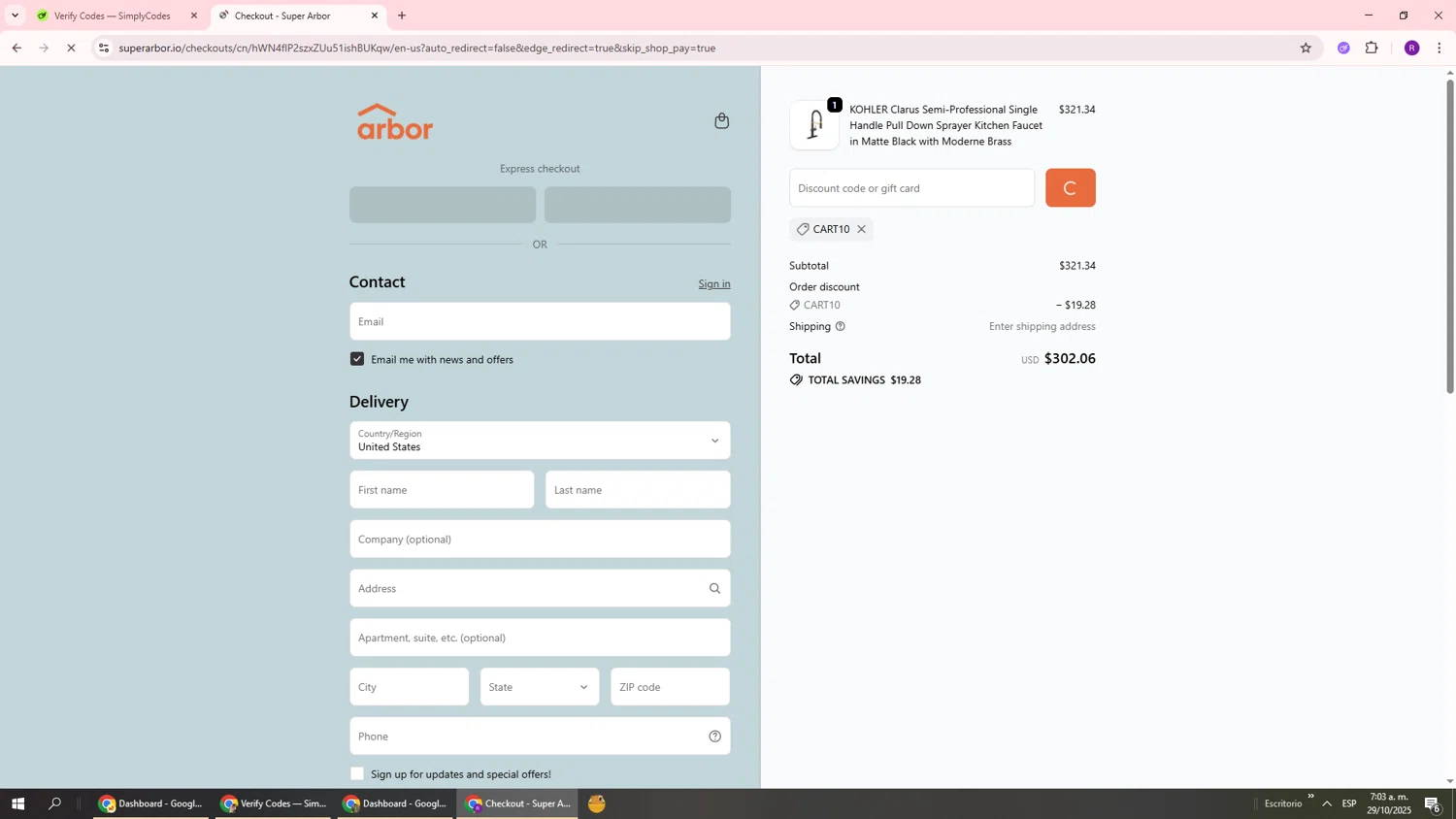1456x819 pixels.
Task: Click the right express checkout button
Action: tap(638, 205)
